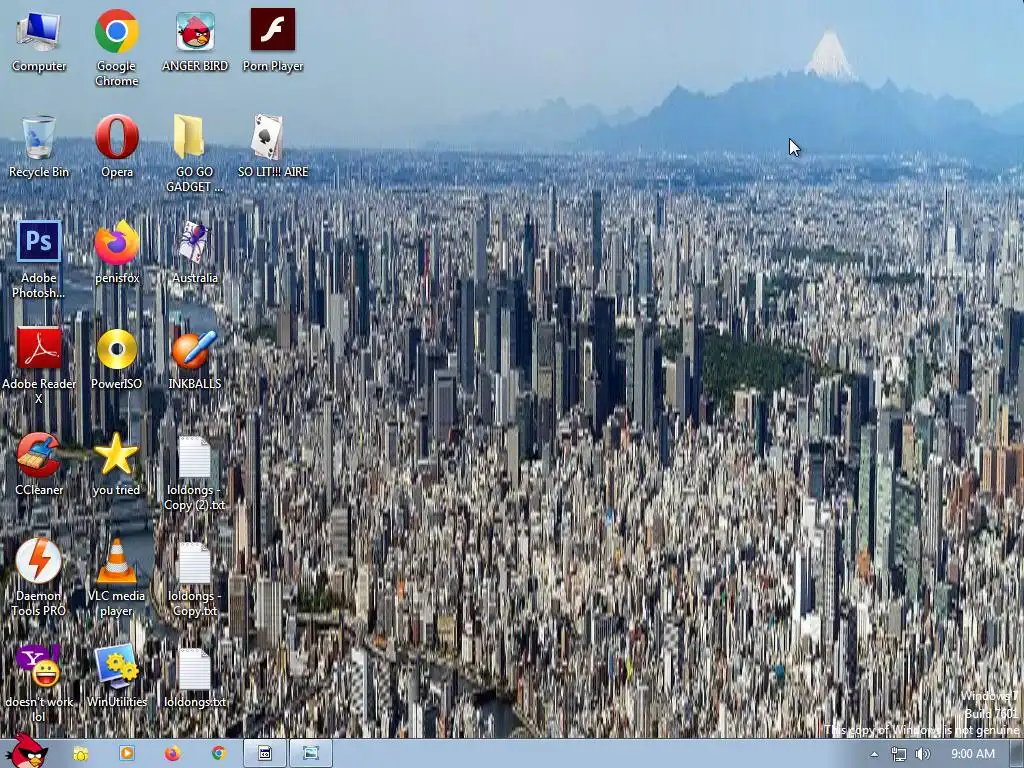Viewport: 1024px width, 768px height.
Task: Switch to the picture viewer taskbar app
Action: 311,754
